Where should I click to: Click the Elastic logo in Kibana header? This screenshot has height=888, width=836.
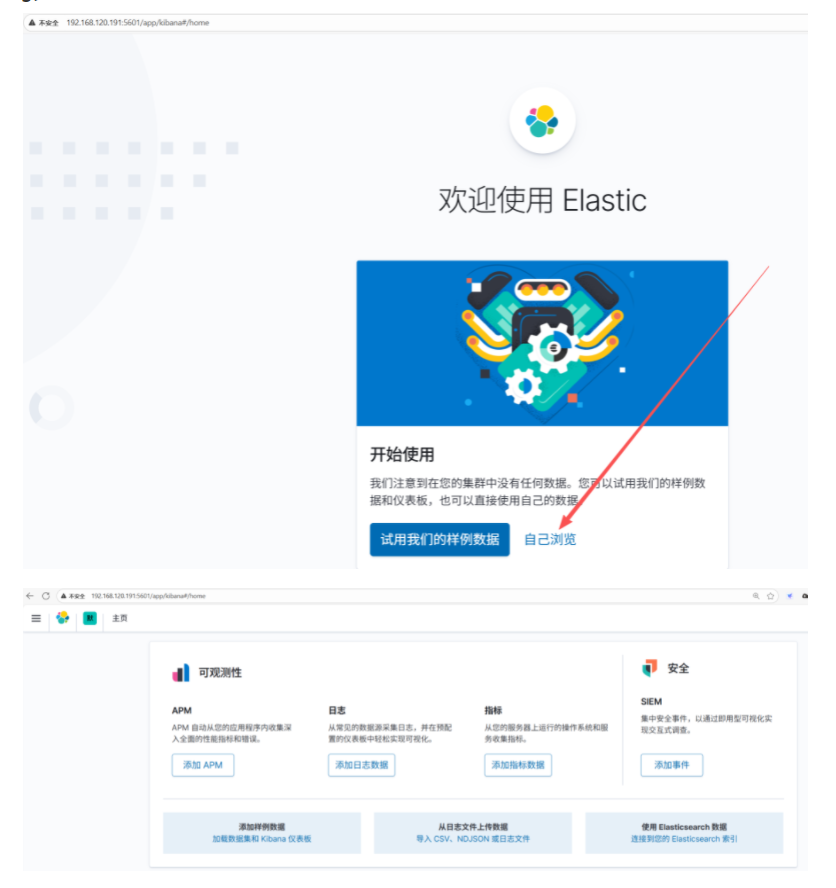pos(63,617)
